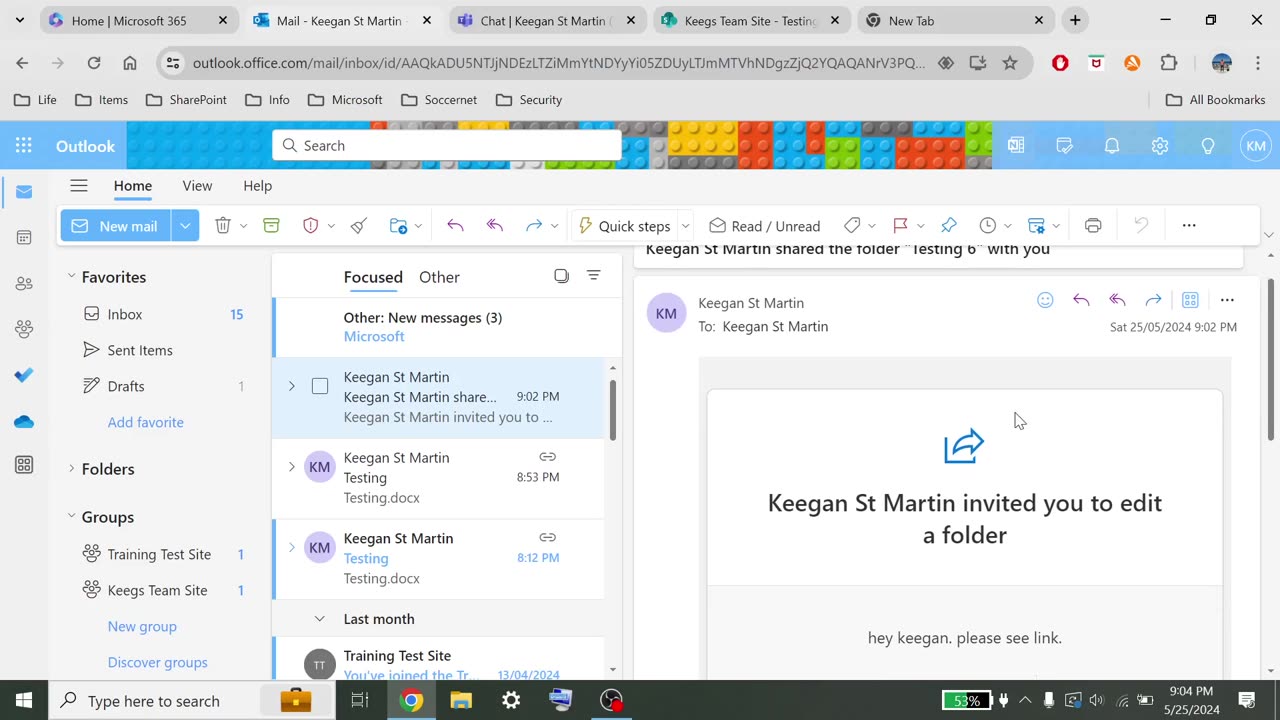
Task: Expand the Folders section chevron
Action: (x=71, y=468)
